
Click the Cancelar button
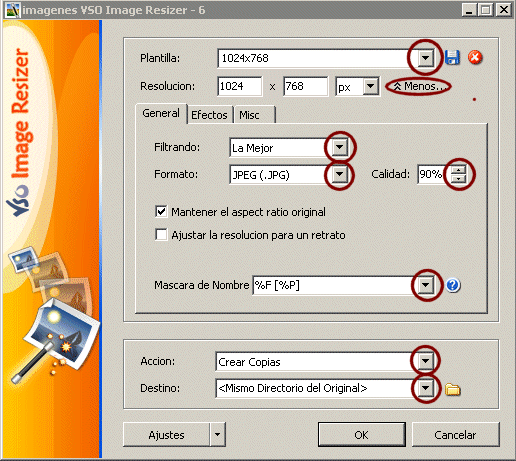[455, 435]
